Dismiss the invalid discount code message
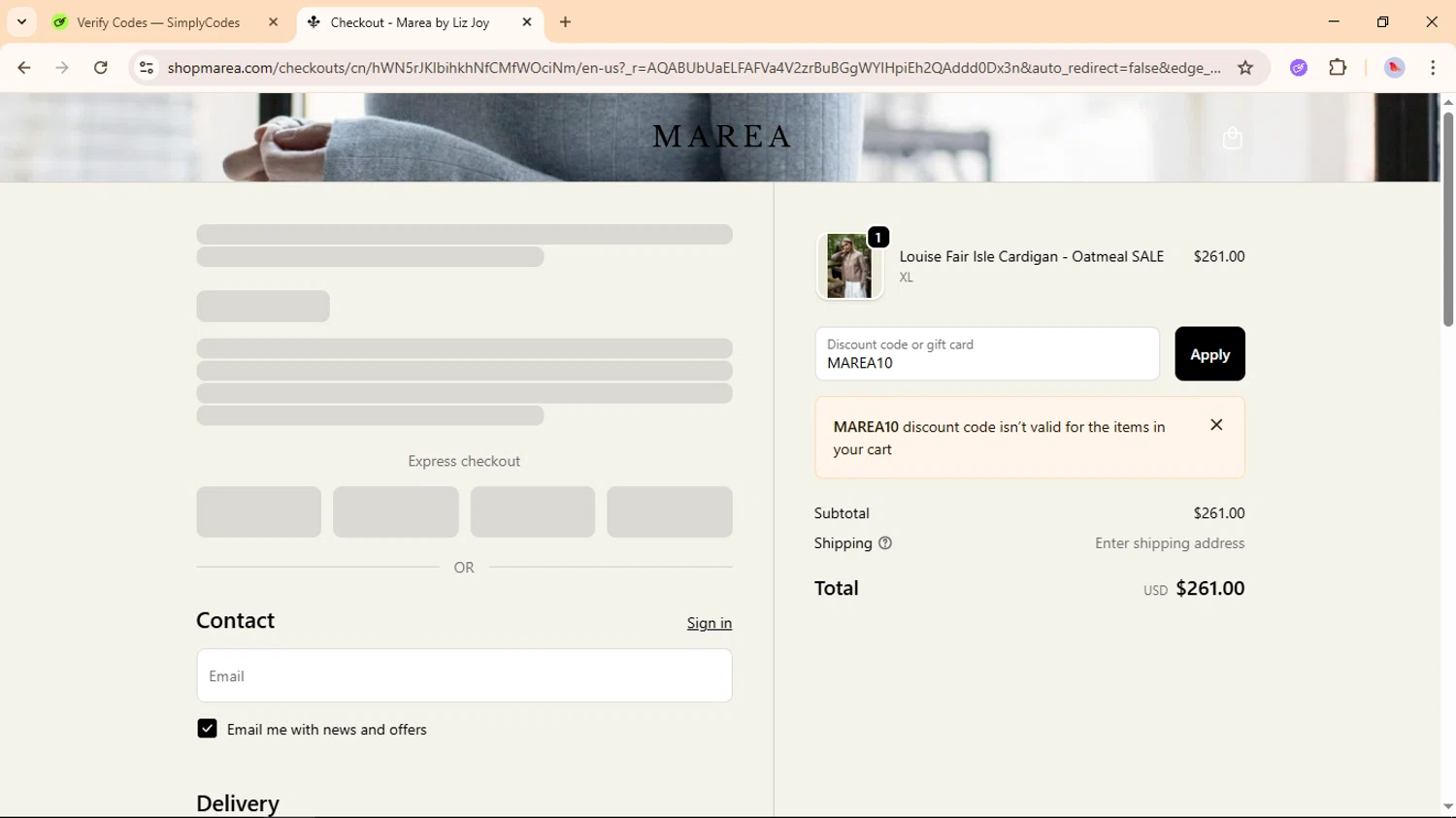The height and width of the screenshot is (818, 1456). coord(1216,425)
